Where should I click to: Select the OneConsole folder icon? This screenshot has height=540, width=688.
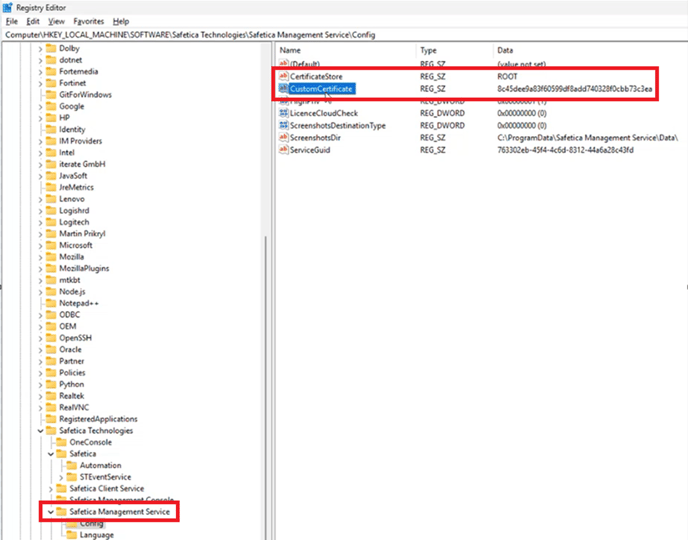(61, 442)
